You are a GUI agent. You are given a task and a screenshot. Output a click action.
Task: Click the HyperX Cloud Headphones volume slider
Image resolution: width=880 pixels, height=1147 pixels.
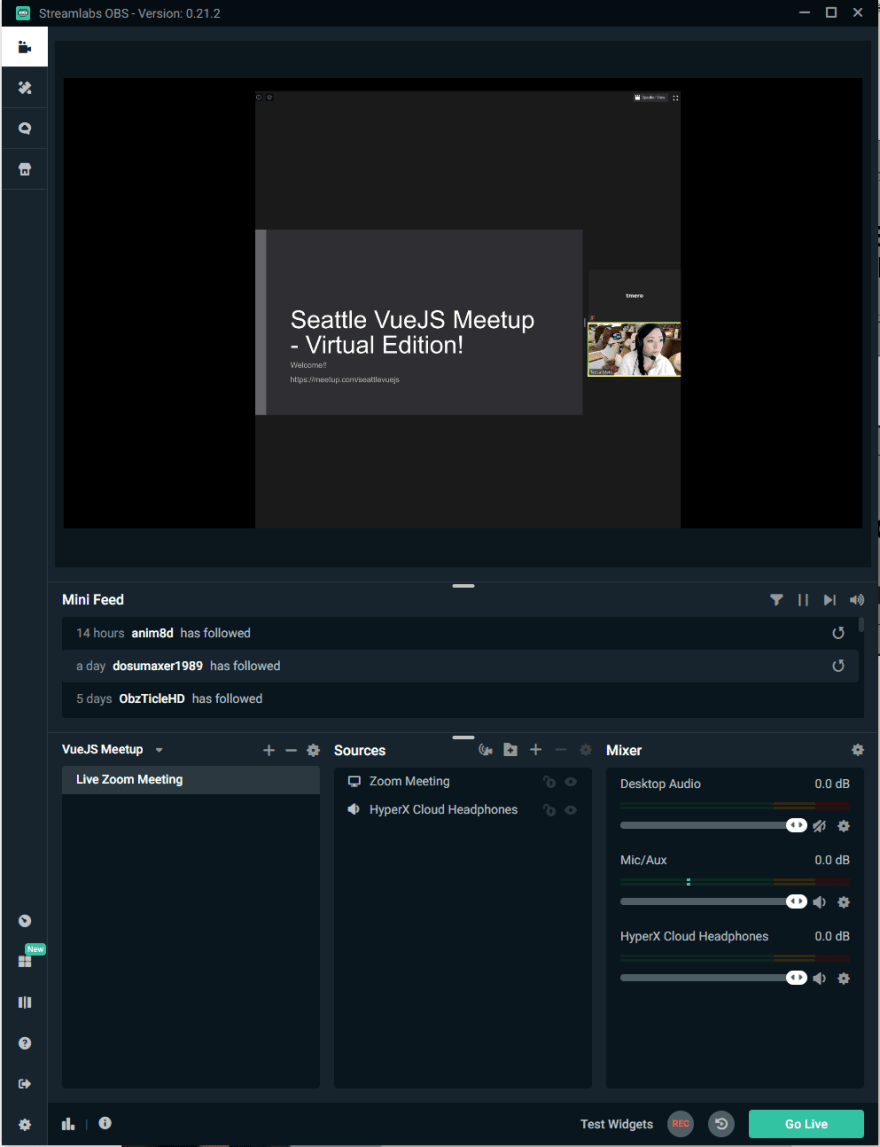point(713,977)
